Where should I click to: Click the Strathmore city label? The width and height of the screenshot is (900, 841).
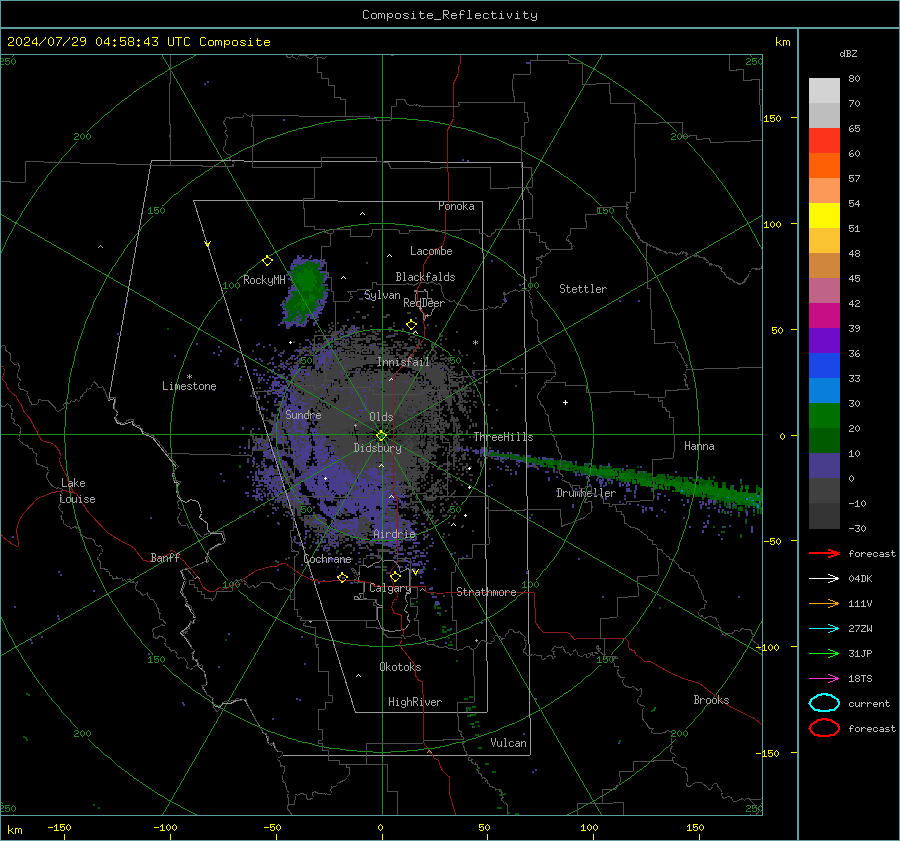tap(486, 592)
